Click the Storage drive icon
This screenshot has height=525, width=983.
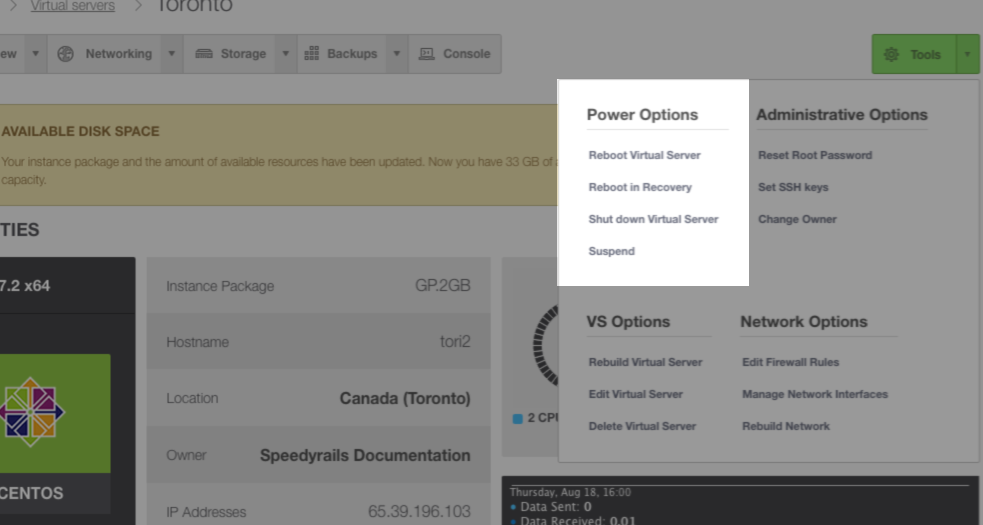point(204,54)
